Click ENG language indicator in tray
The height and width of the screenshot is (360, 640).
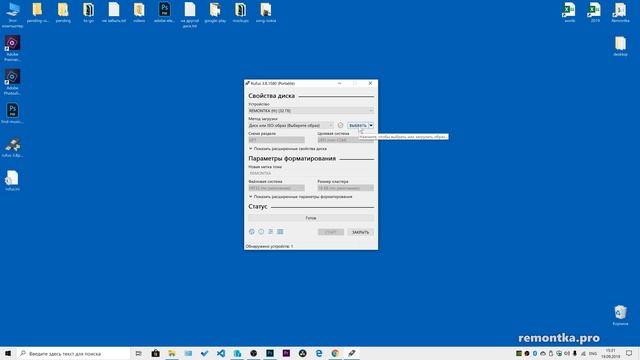click(593, 353)
